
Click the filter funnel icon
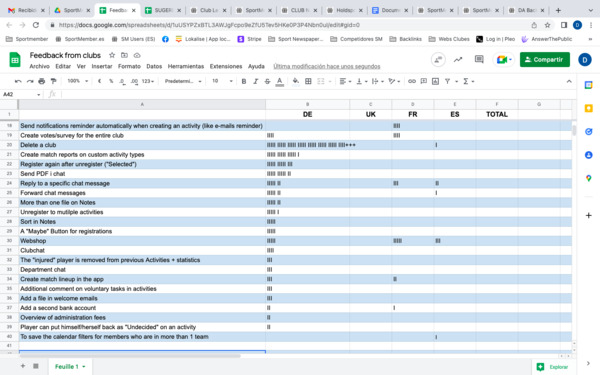pyautogui.click(x=447, y=81)
